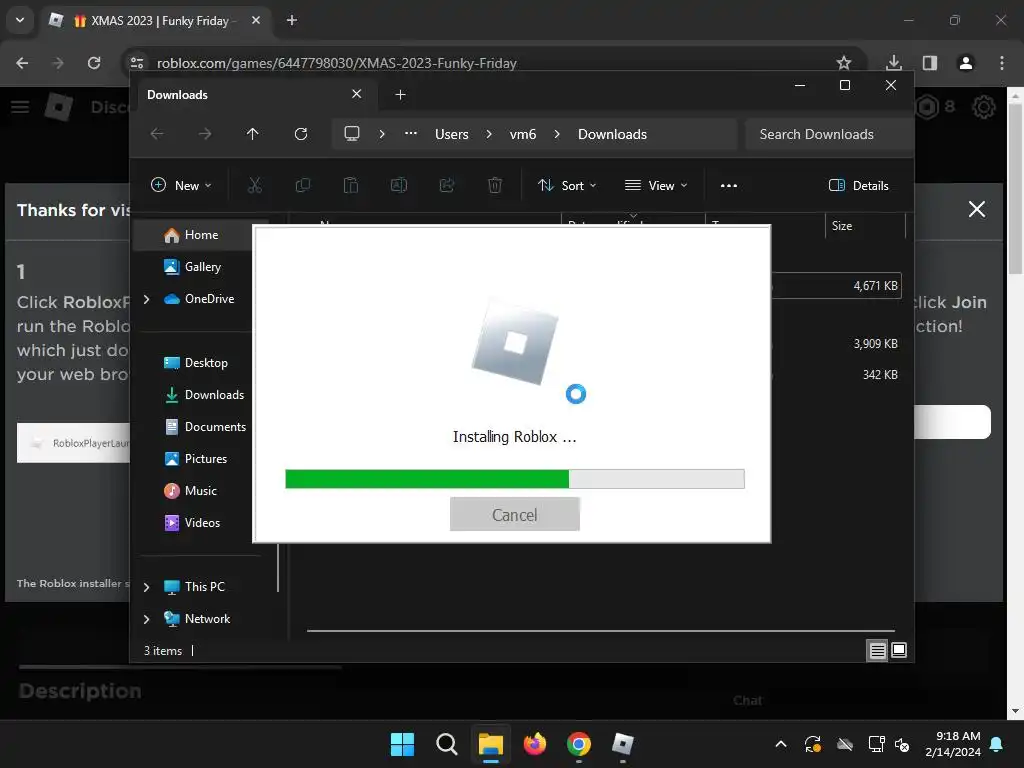1024x768 pixels.
Task: Click the Copy icon in Explorer toolbar
Action: point(302,185)
